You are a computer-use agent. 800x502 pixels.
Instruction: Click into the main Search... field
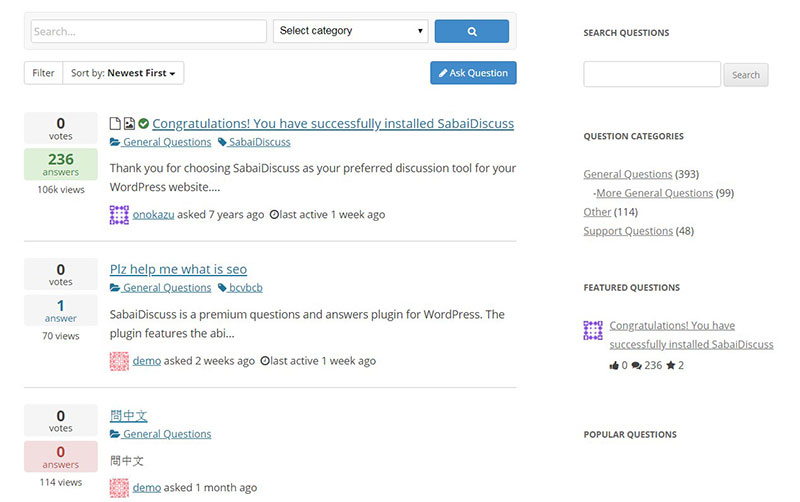click(x=148, y=31)
